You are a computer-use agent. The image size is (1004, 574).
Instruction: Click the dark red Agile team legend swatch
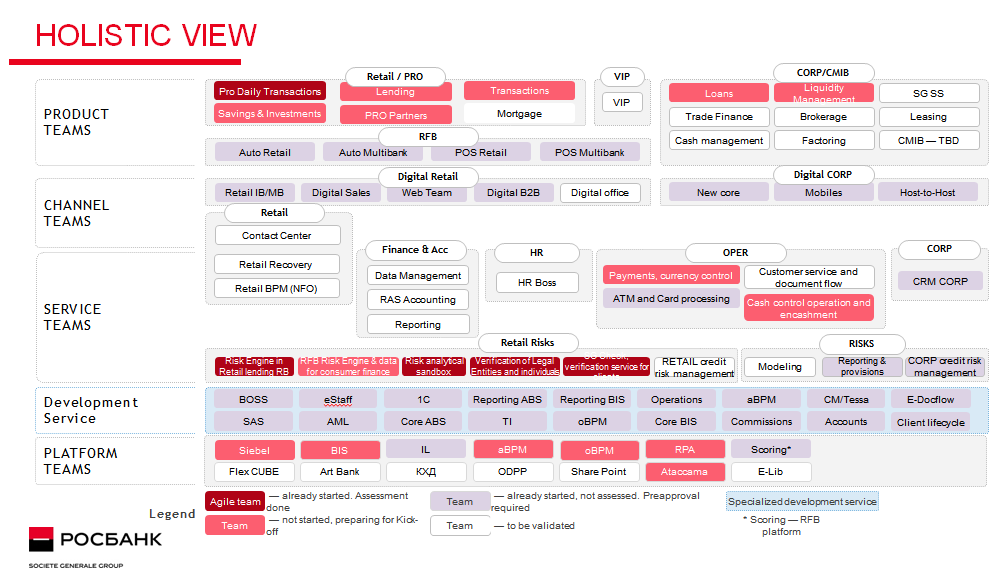tap(234, 501)
